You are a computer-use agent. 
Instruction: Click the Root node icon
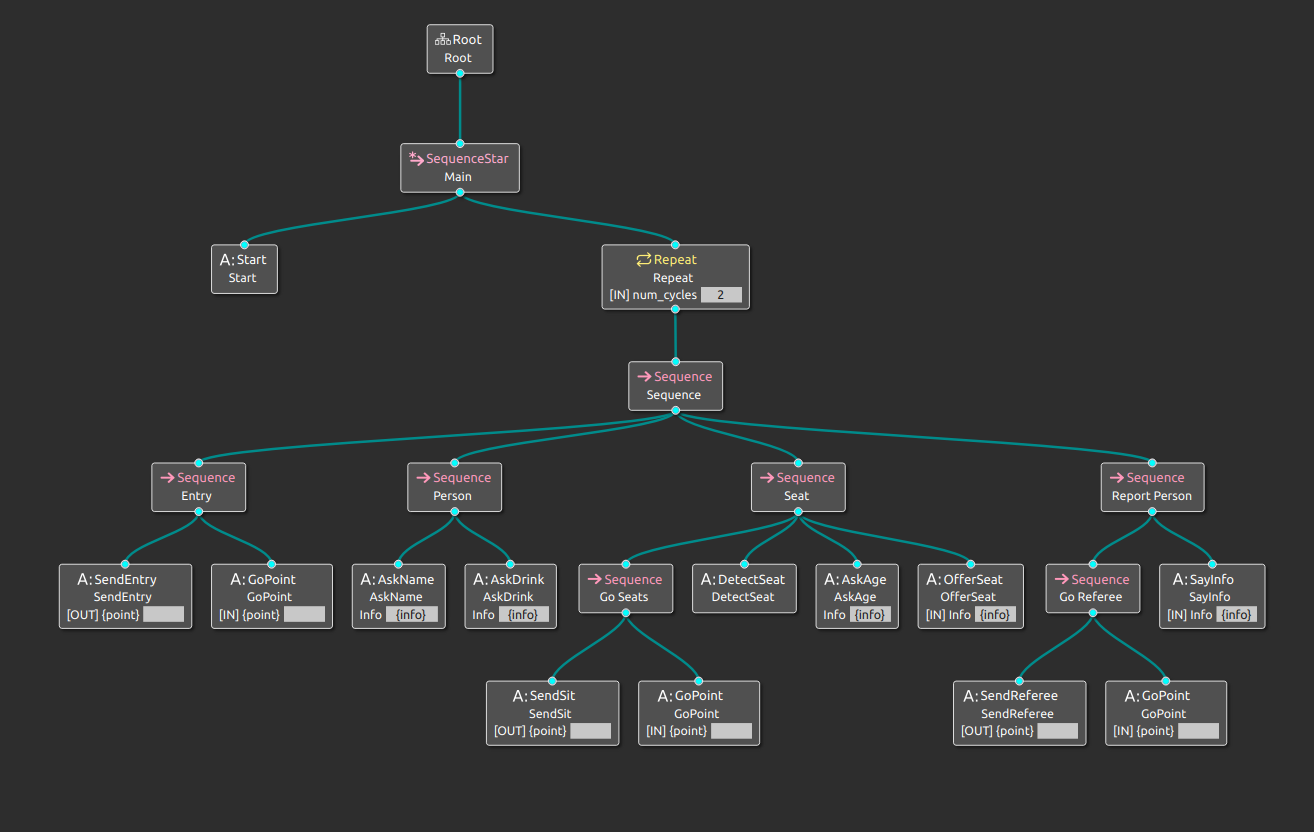[x=443, y=38]
